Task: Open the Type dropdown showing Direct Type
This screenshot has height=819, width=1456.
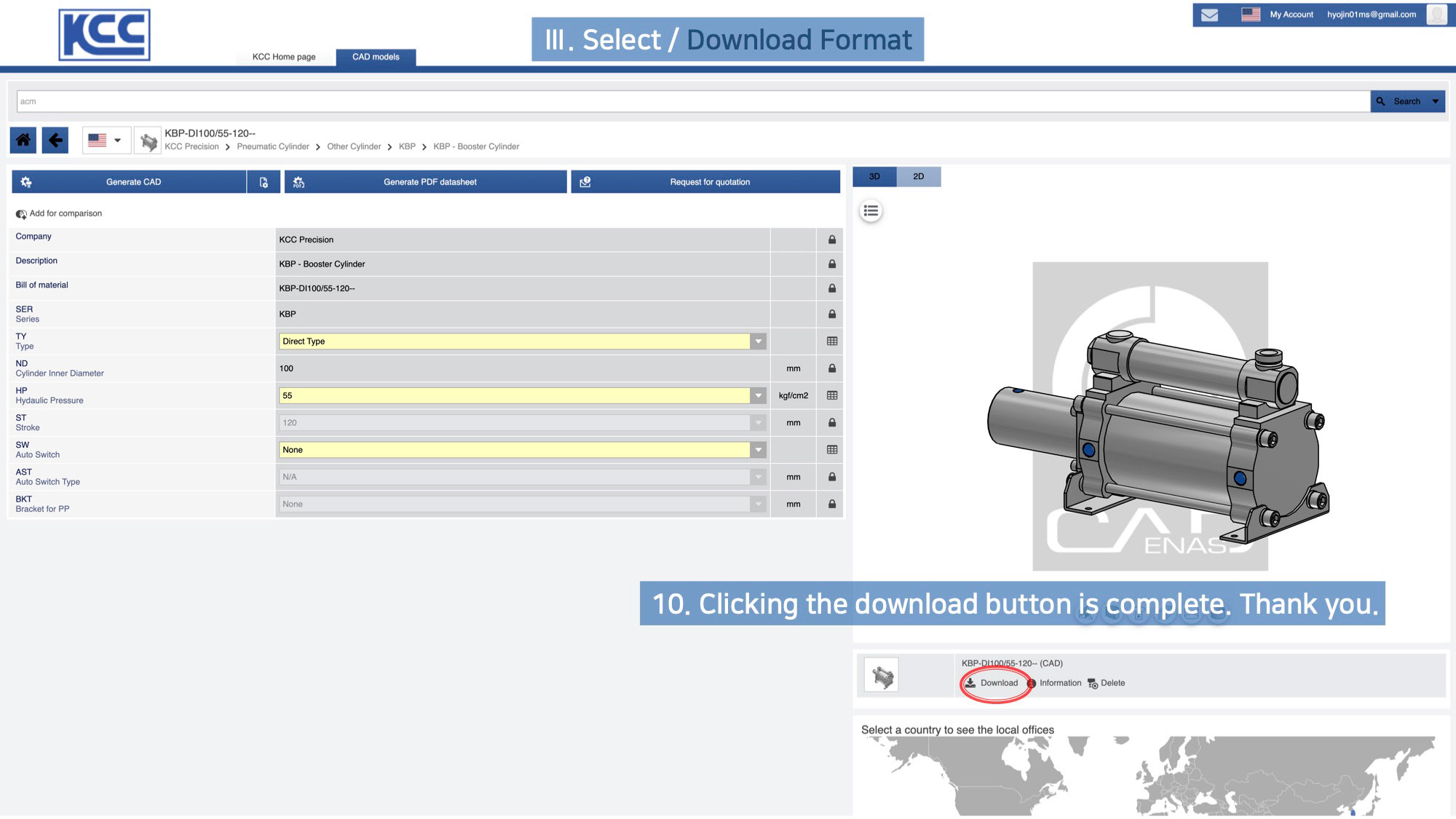Action: (x=757, y=341)
